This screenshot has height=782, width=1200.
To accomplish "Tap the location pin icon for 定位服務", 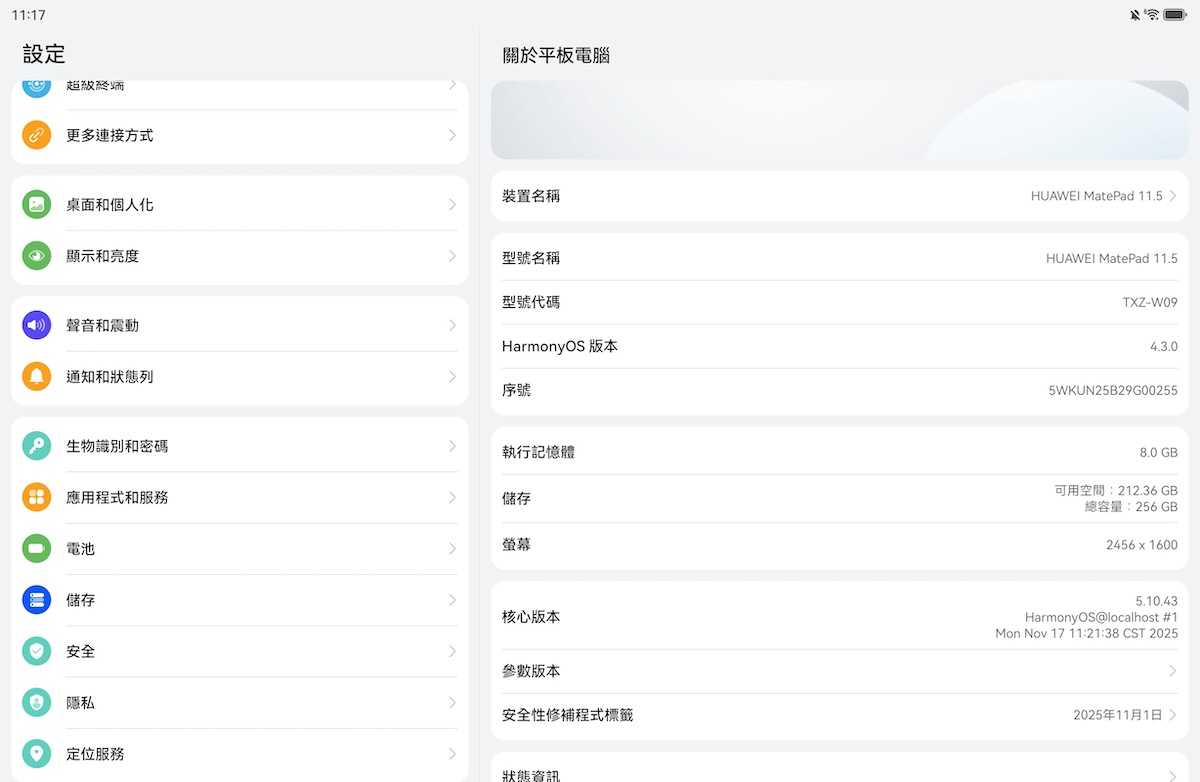I will (x=37, y=754).
